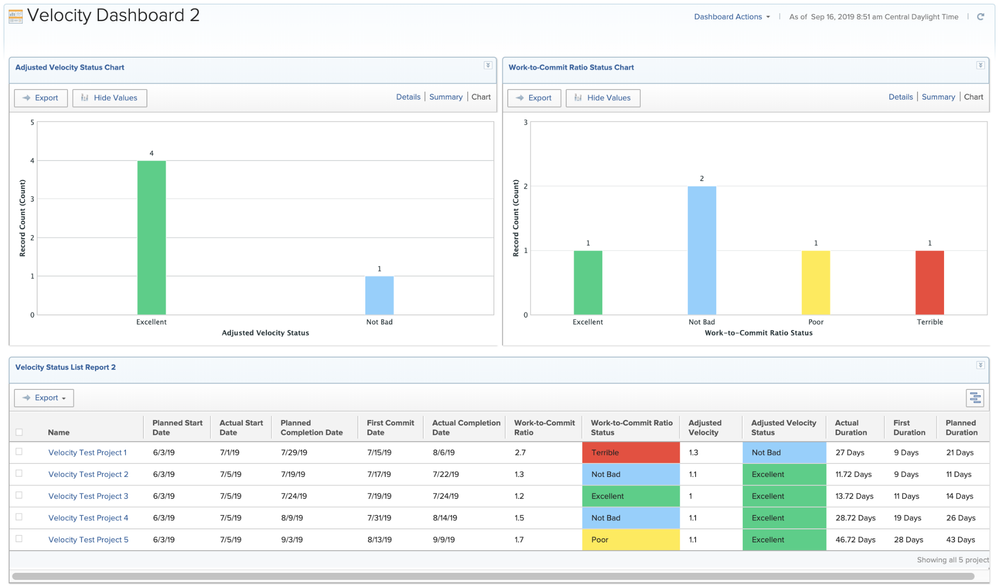Image resolution: width=999 pixels, height=588 pixels.
Task: Open the list report column settings icon
Action: pos(975,398)
